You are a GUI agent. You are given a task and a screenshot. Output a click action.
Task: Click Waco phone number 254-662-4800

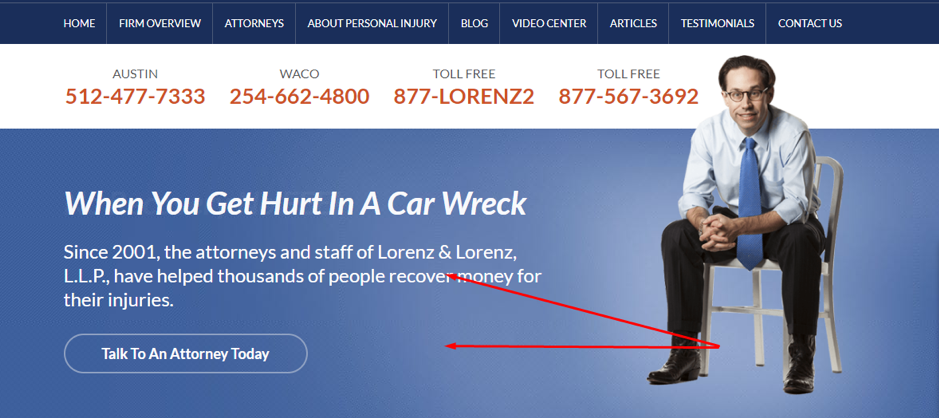pyautogui.click(x=299, y=96)
